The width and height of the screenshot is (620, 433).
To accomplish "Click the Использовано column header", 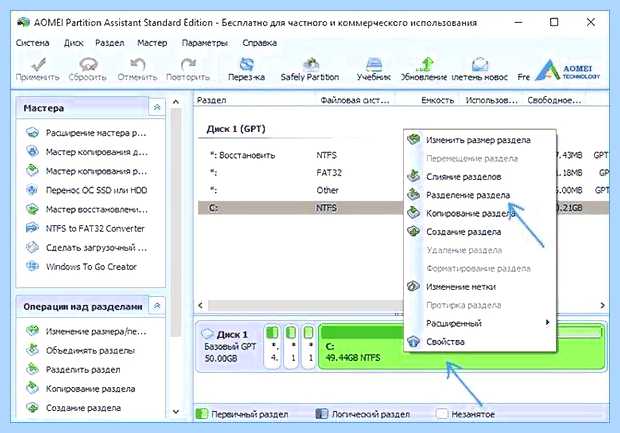I will click(491, 100).
